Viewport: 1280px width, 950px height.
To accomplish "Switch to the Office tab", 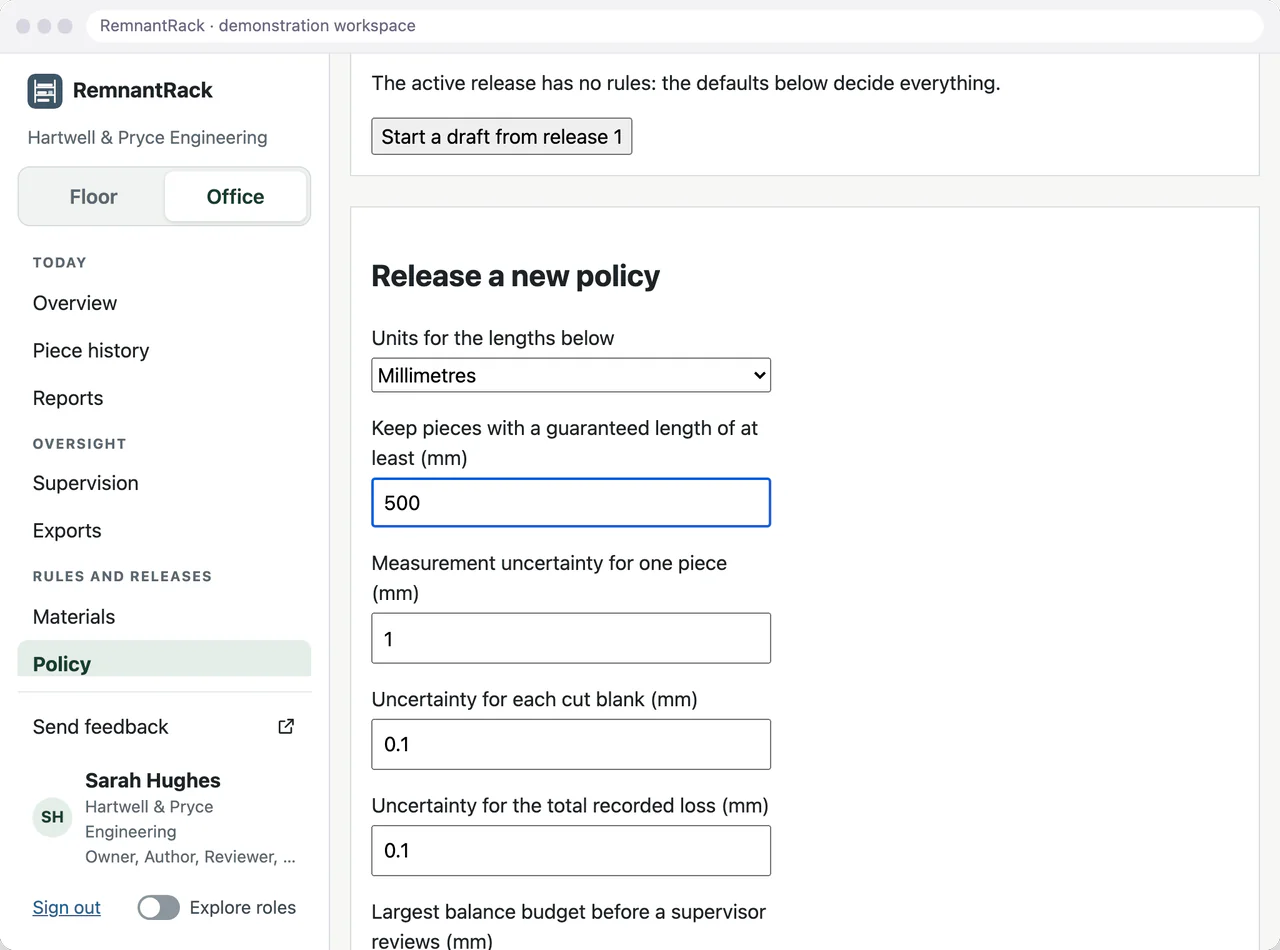I will point(235,197).
